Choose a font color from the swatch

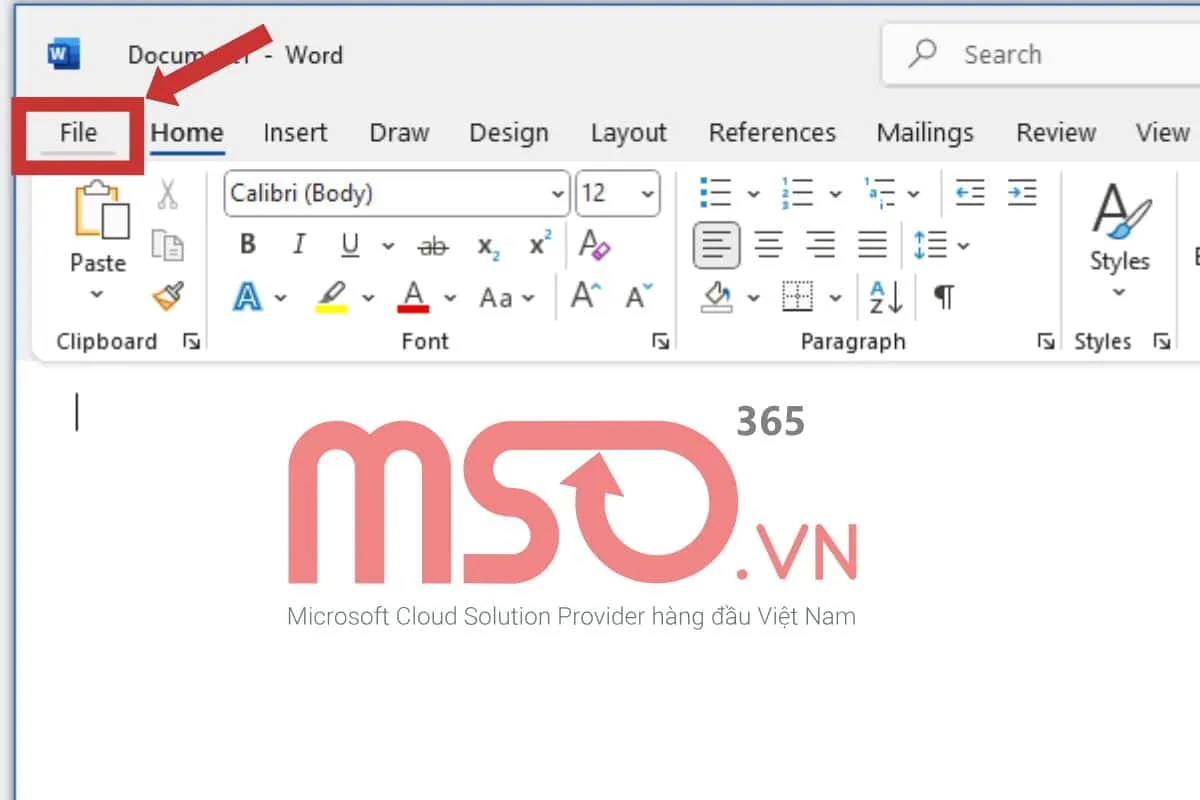(x=414, y=297)
